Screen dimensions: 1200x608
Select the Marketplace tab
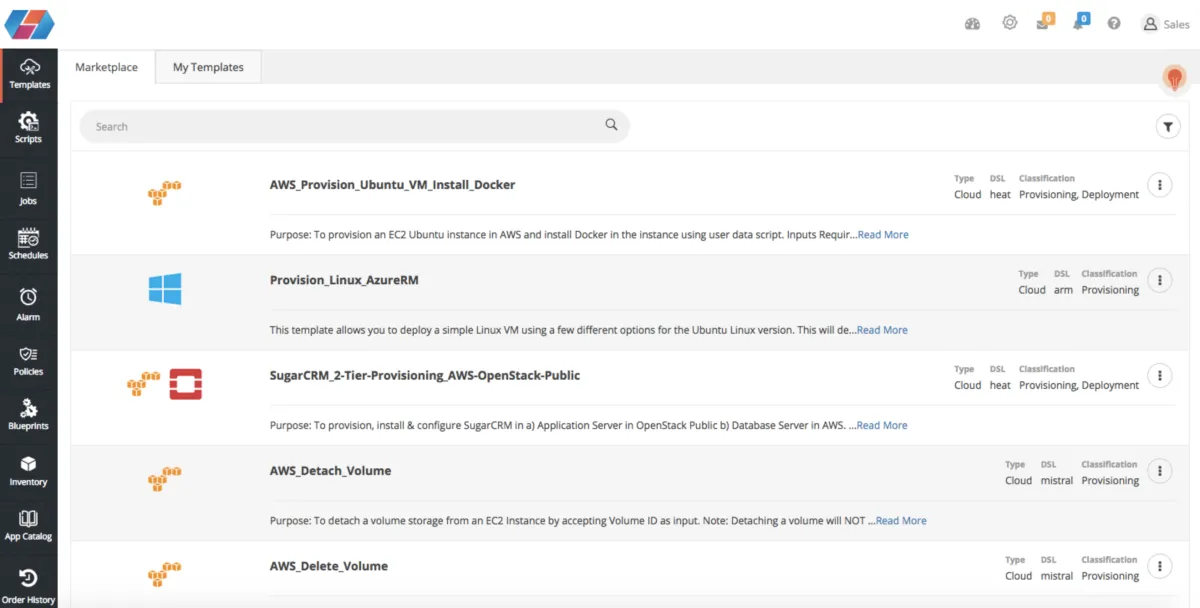(106, 67)
